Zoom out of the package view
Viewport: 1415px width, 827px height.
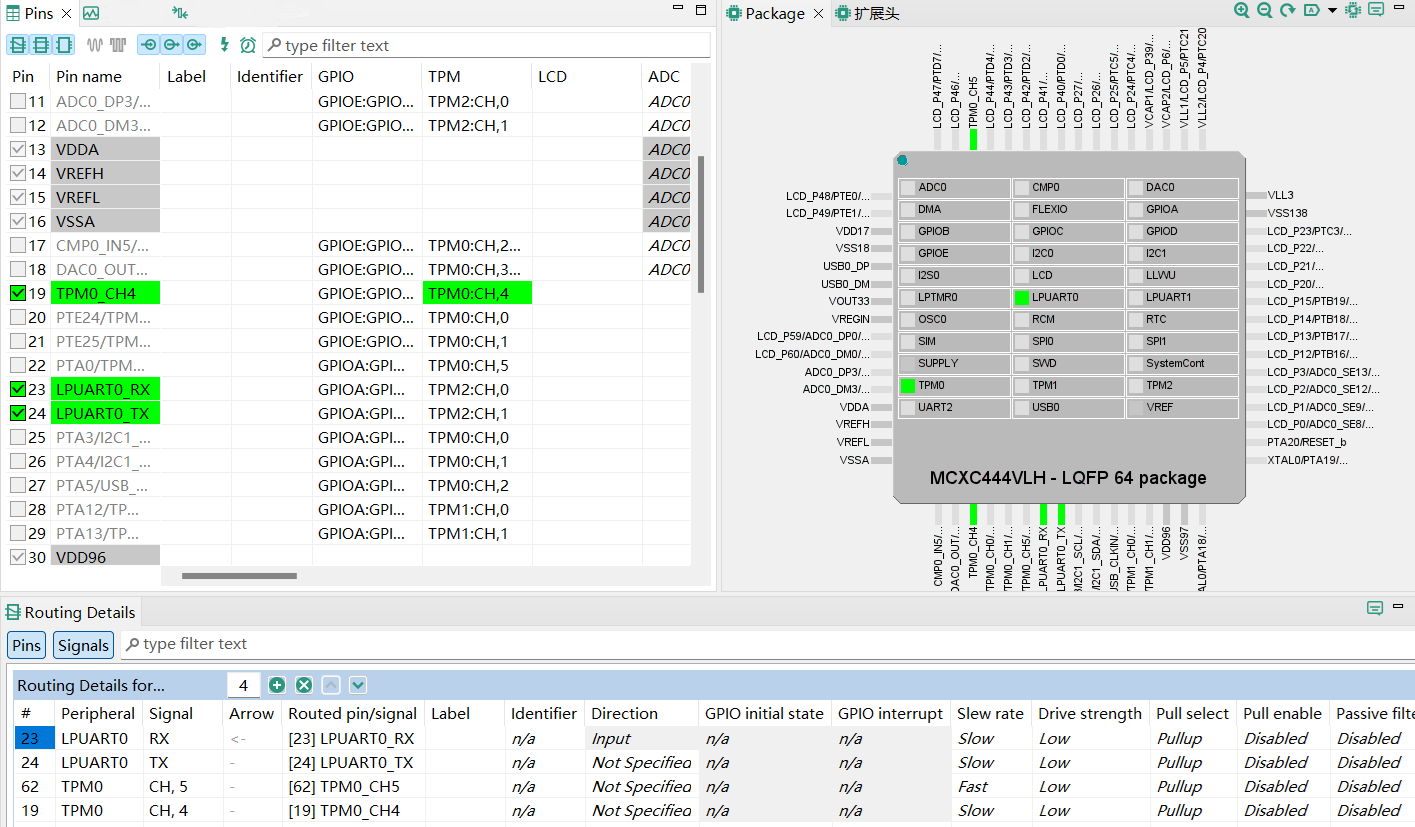pyautogui.click(x=1264, y=11)
